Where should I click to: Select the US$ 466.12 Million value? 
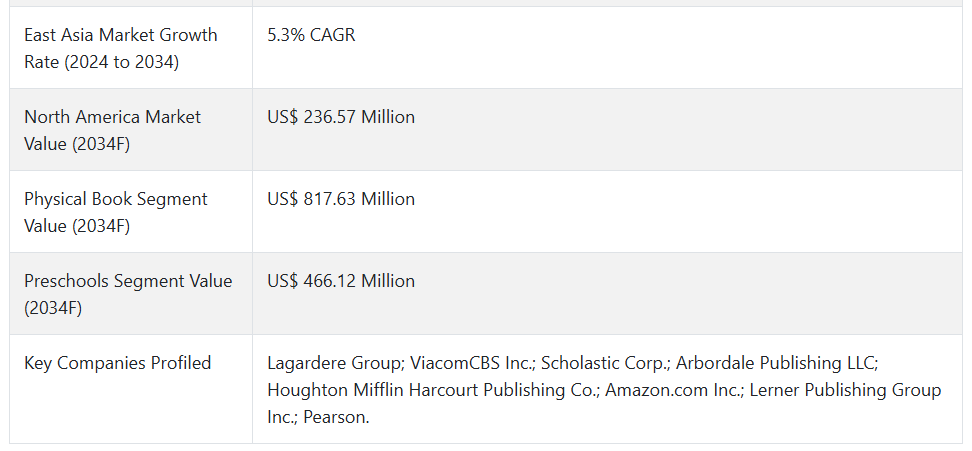click(341, 281)
